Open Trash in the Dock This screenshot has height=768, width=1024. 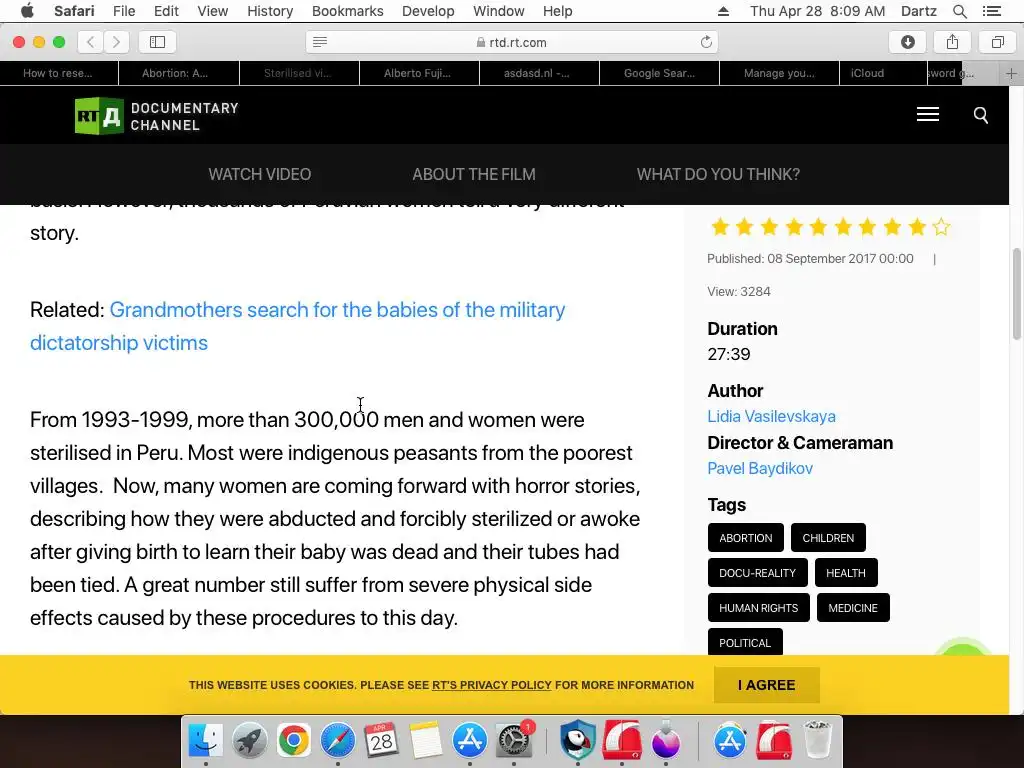[817, 740]
